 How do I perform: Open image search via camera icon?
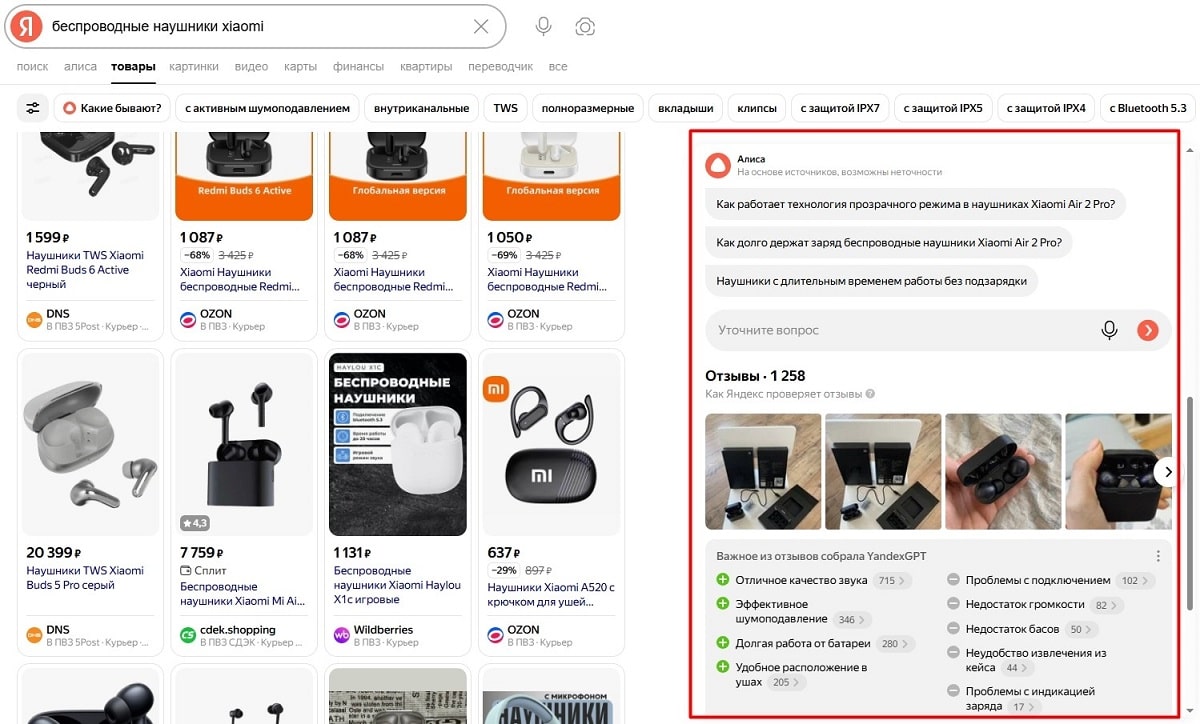(585, 27)
